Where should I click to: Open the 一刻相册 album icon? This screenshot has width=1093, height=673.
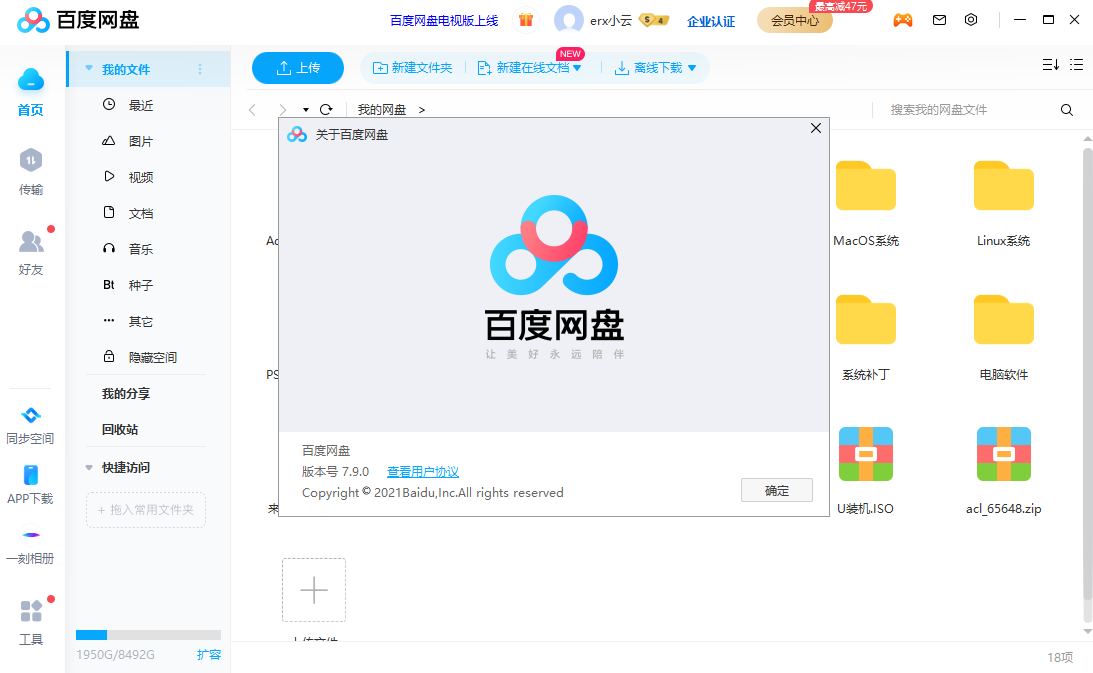(31, 535)
